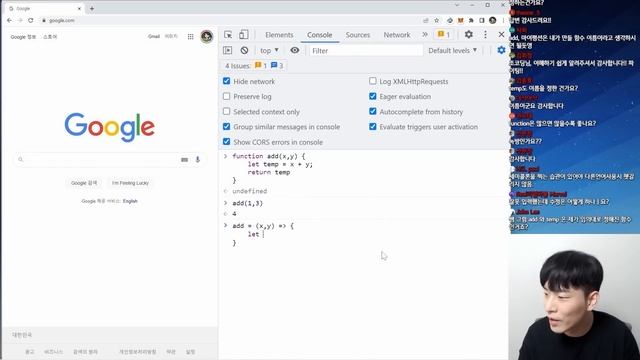The width and height of the screenshot is (640, 360).
Task: Switch to the Sources tab
Action: click(x=358, y=35)
